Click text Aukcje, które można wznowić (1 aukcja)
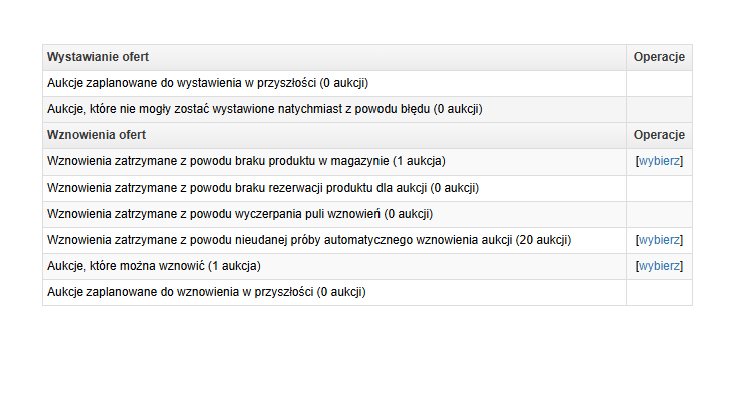Viewport: 755px width, 417px height. 154,266
